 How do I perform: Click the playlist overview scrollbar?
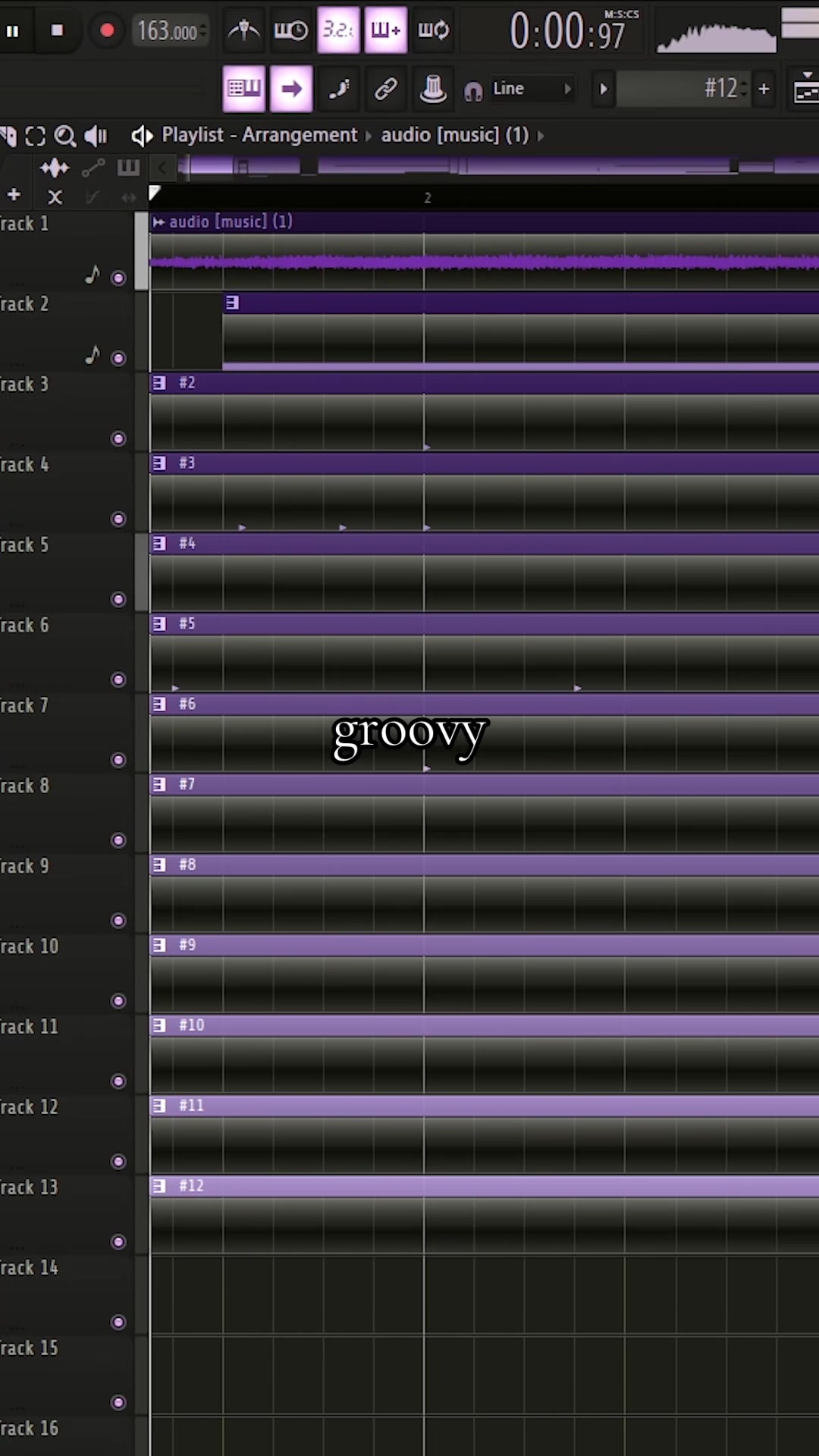498,166
